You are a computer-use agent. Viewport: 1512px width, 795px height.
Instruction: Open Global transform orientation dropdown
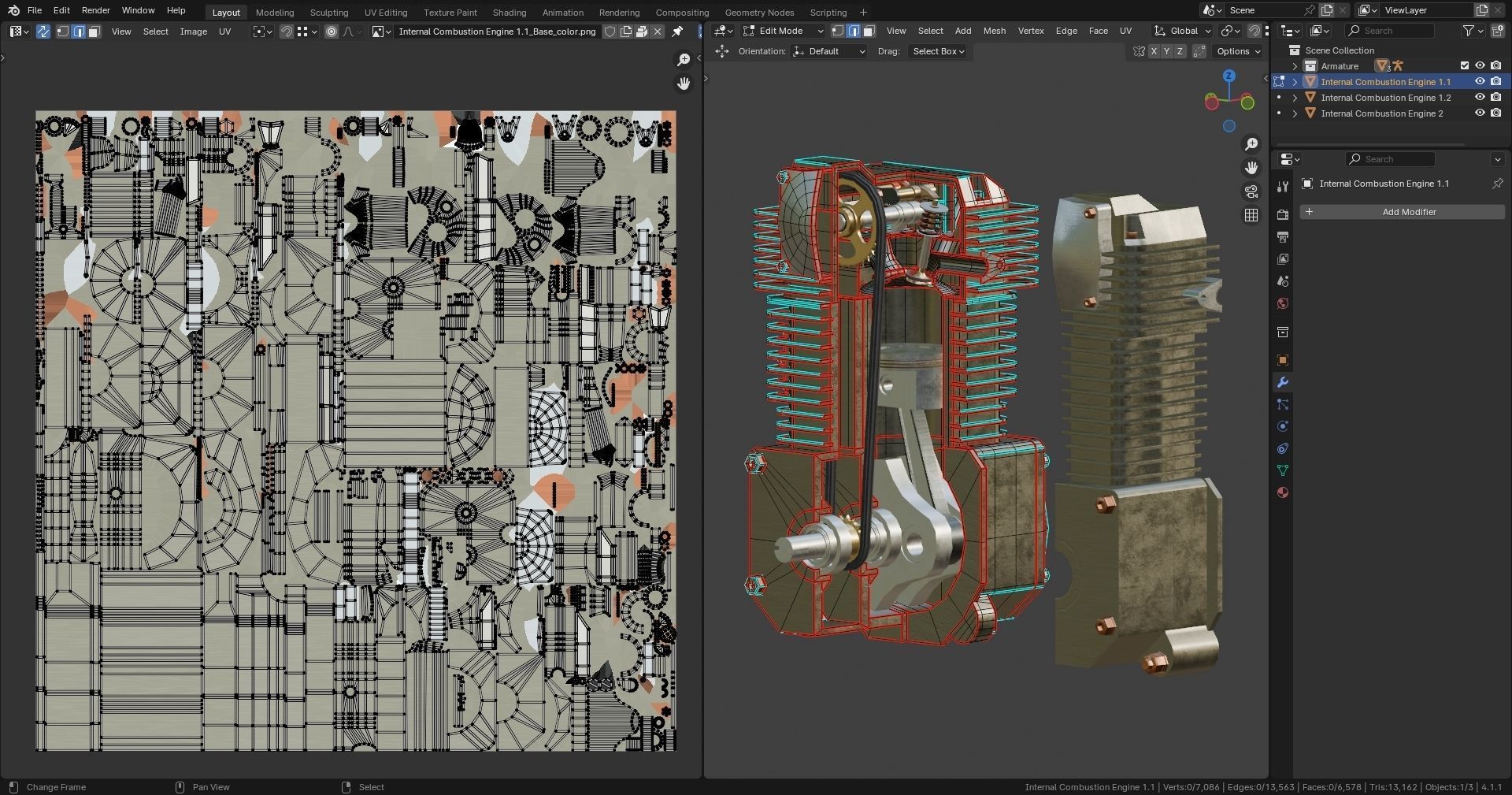(x=1183, y=31)
